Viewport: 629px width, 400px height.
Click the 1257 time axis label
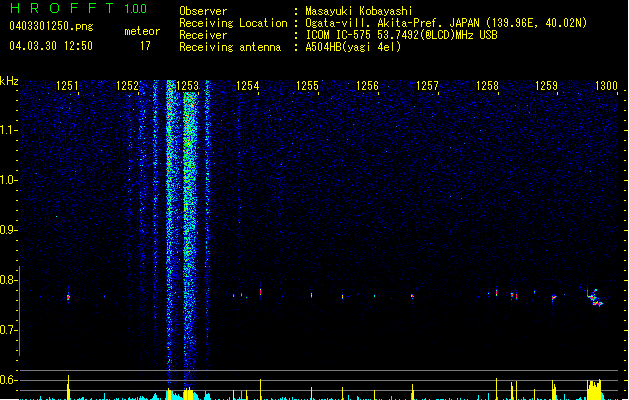[427, 86]
